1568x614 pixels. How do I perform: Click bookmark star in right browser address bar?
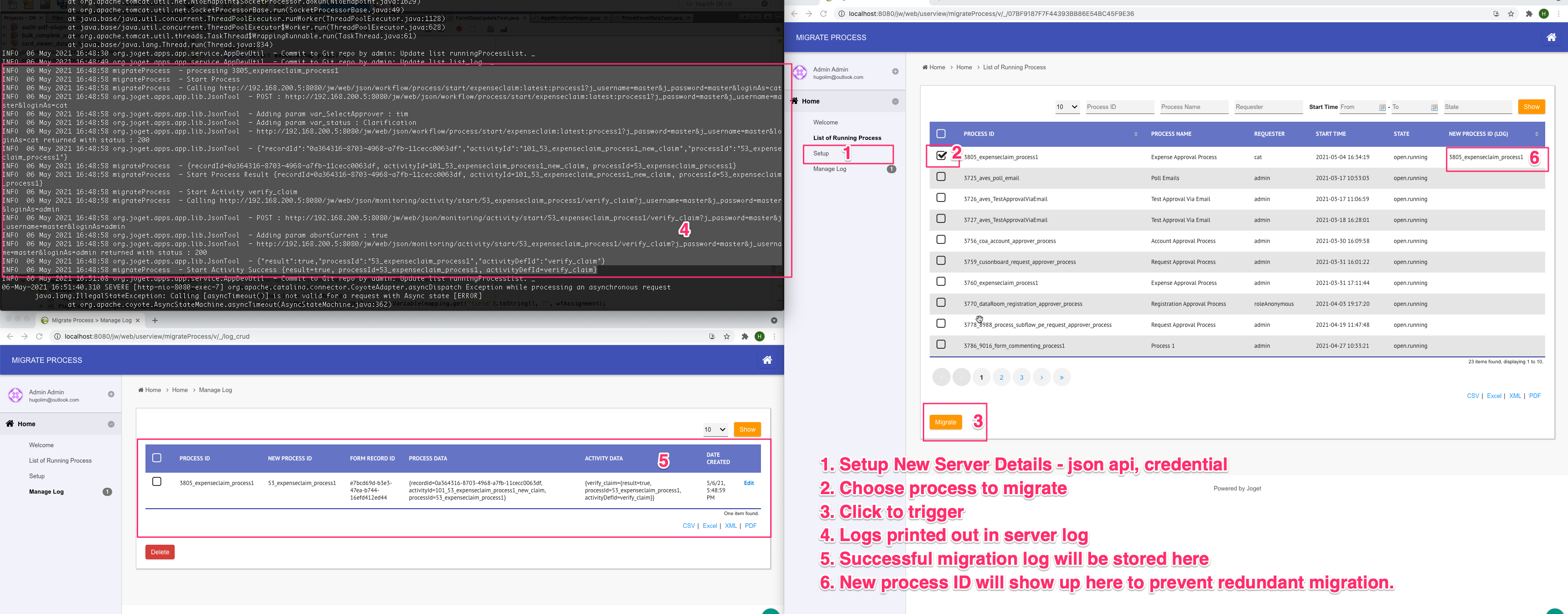point(1511,14)
